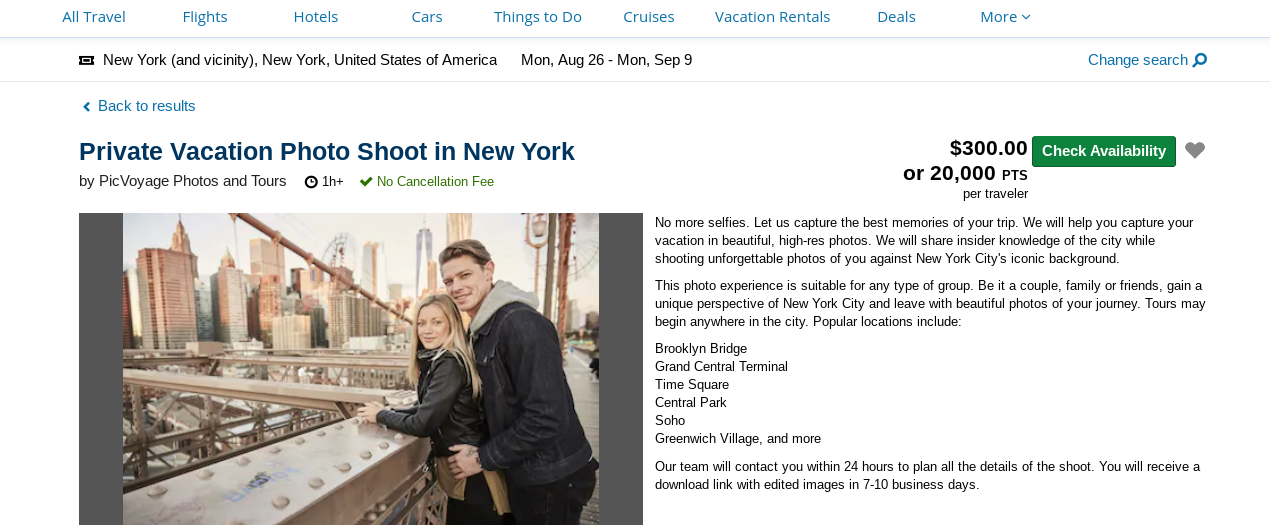Click the 1h+ duration text

coord(333,182)
